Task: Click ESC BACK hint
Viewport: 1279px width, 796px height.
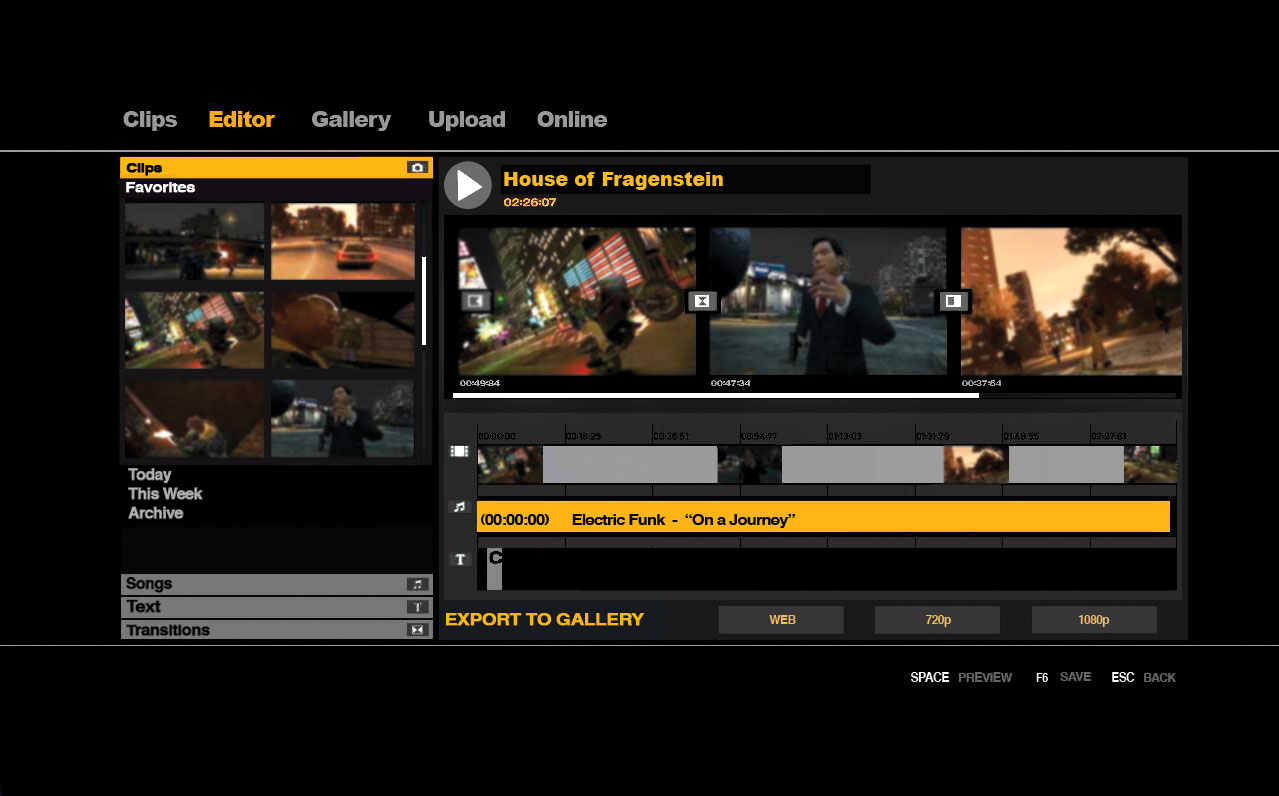Action: coord(1143,678)
